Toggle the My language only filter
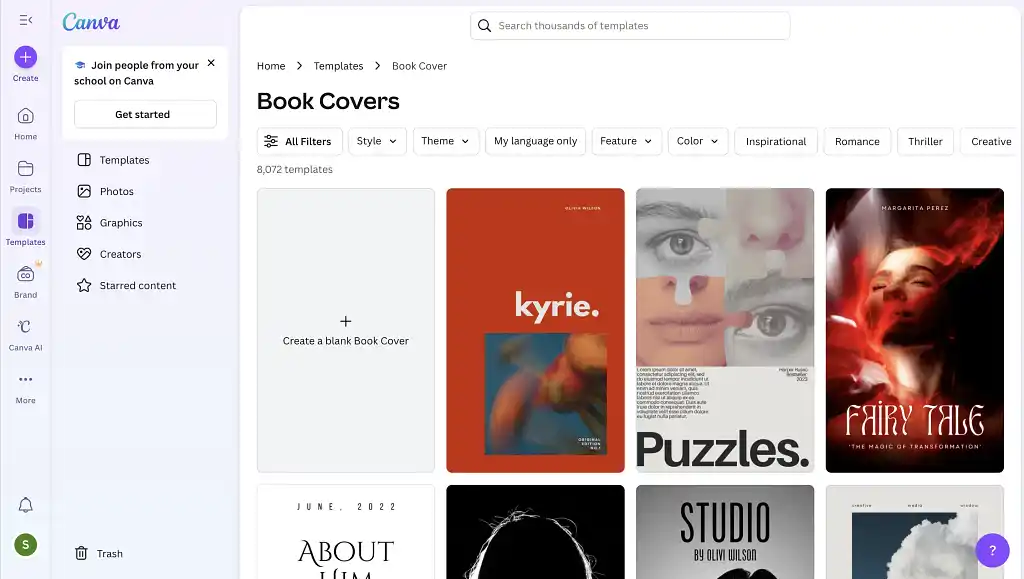Screen dimensions: 1024x579 [535, 141]
